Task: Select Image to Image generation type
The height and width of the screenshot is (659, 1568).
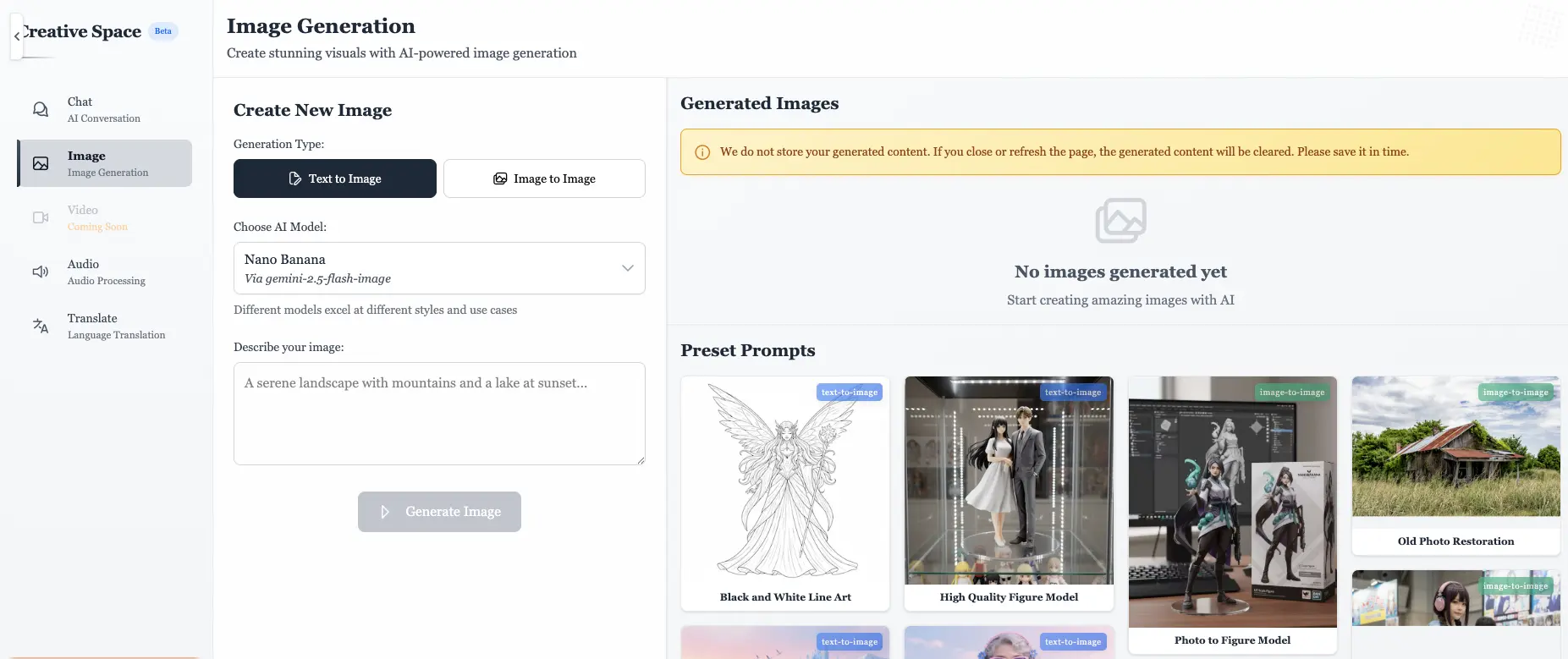Action: pyautogui.click(x=544, y=178)
